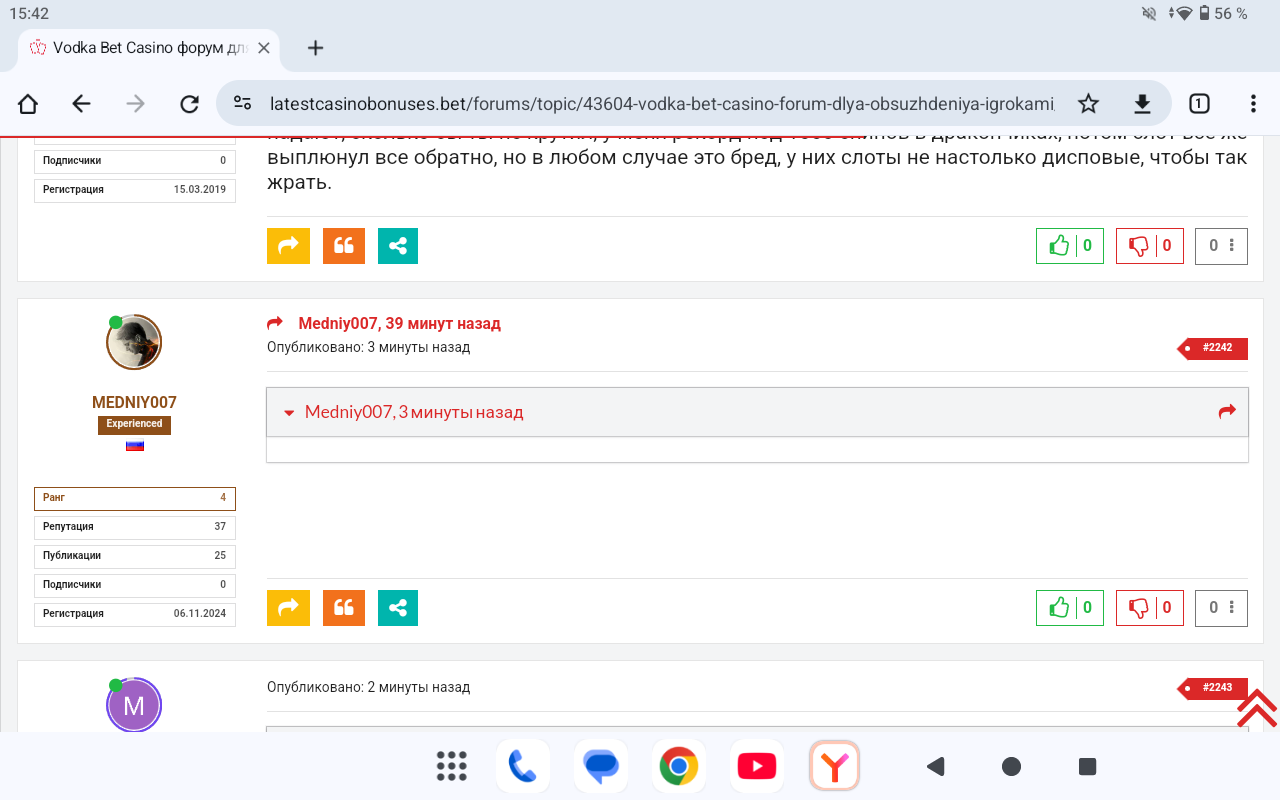Viewport: 1280px width, 800px height.
Task: Click the MEDNIY007 avatar image
Action: [x=134, y=343]
